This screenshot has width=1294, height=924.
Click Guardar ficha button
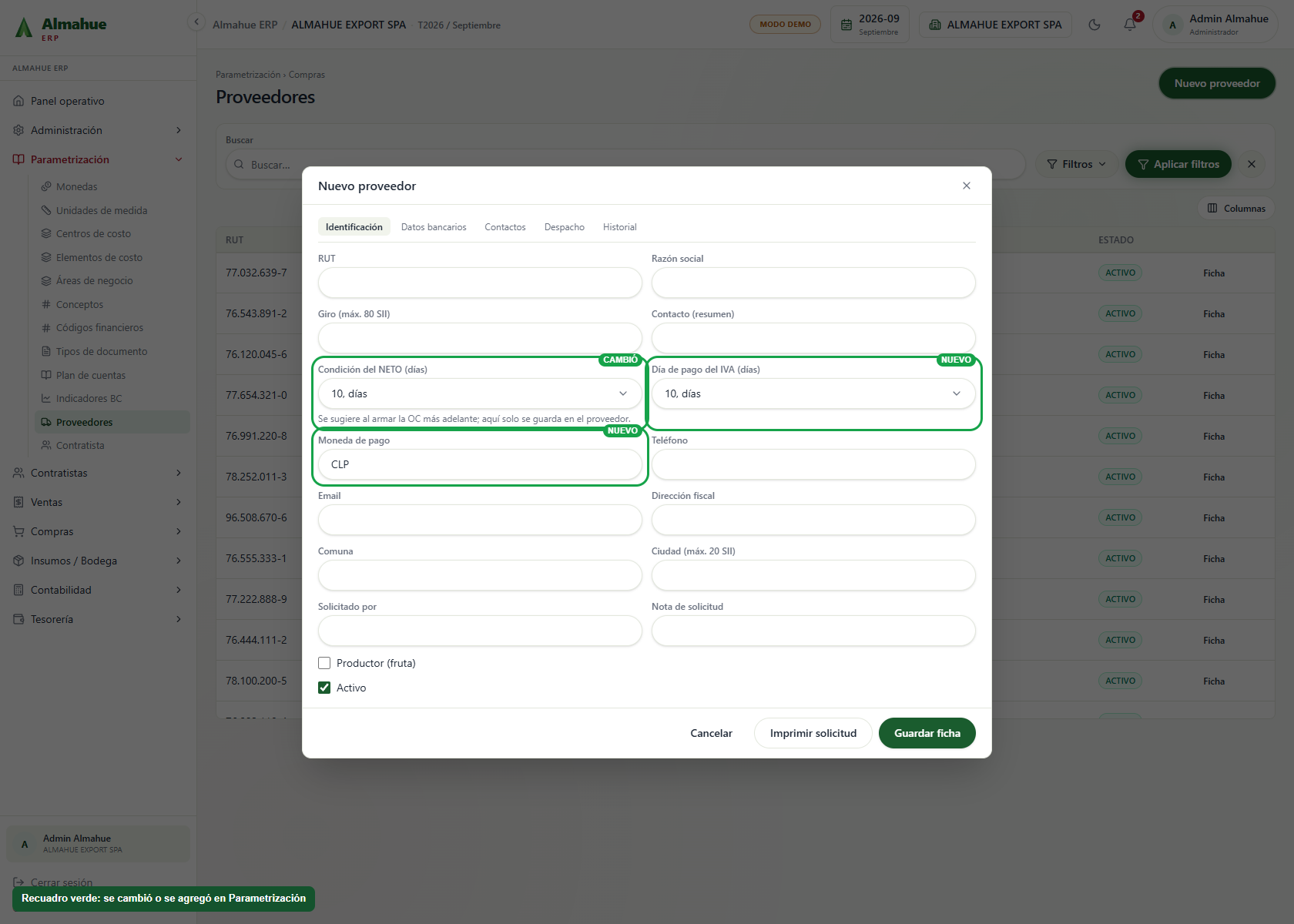[x=927, y=733]
